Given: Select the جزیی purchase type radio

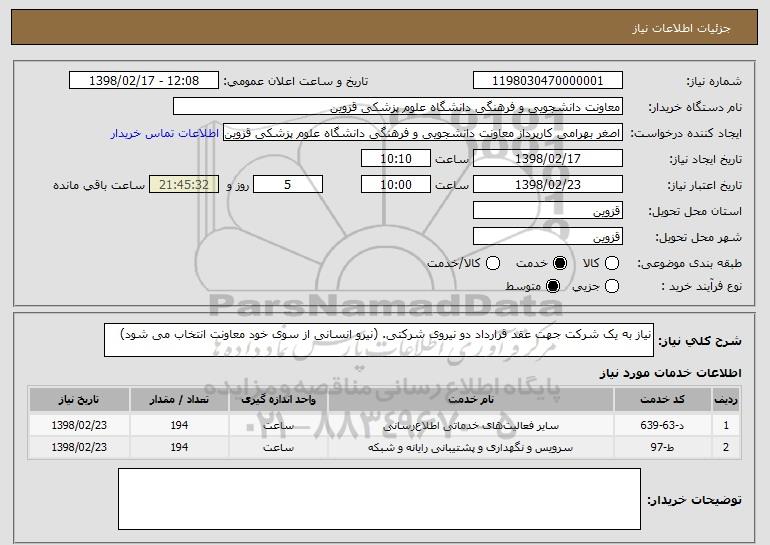Looking at the screenshot, I should 612,286.
